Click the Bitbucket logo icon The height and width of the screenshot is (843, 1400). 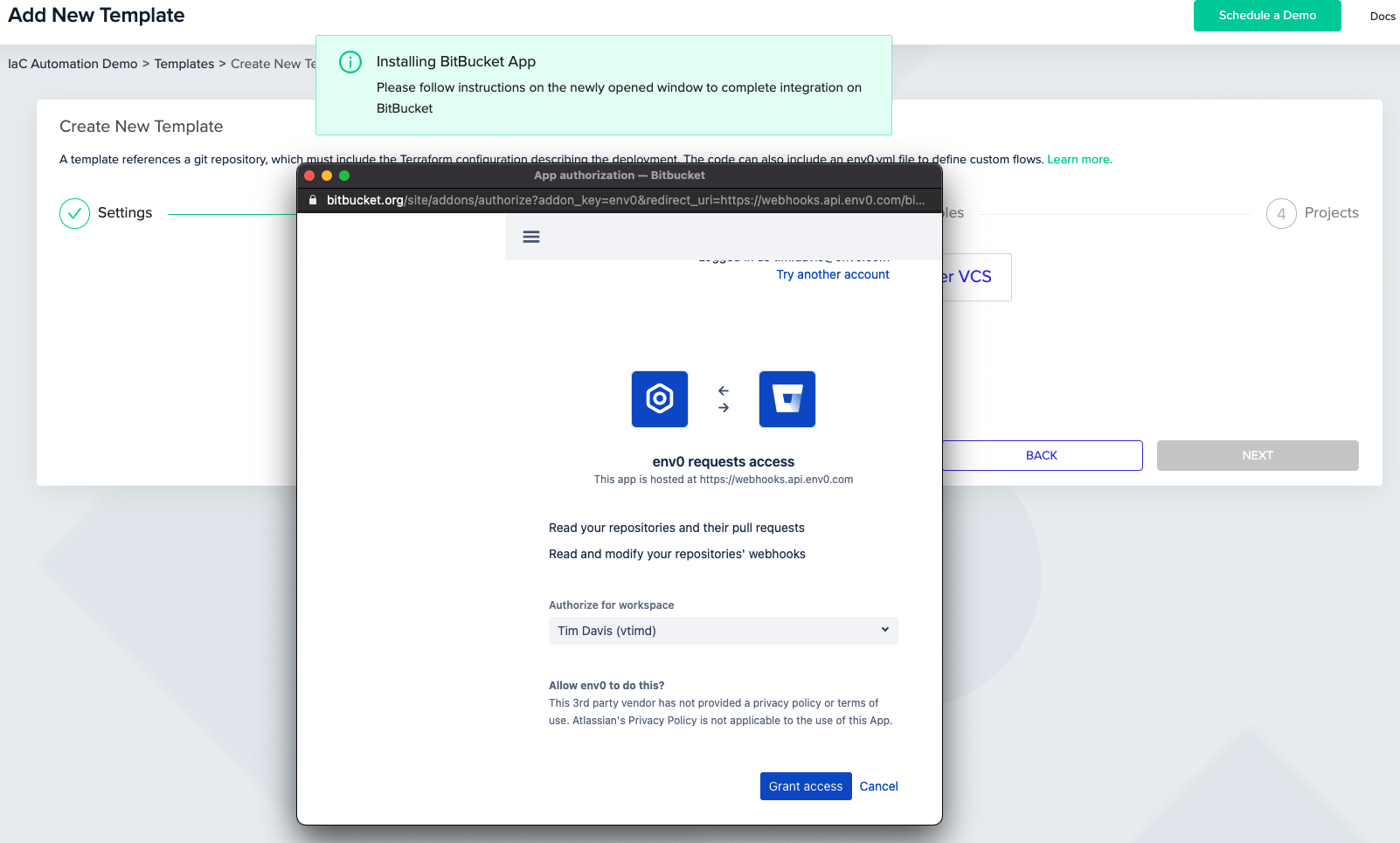[787, 399]
